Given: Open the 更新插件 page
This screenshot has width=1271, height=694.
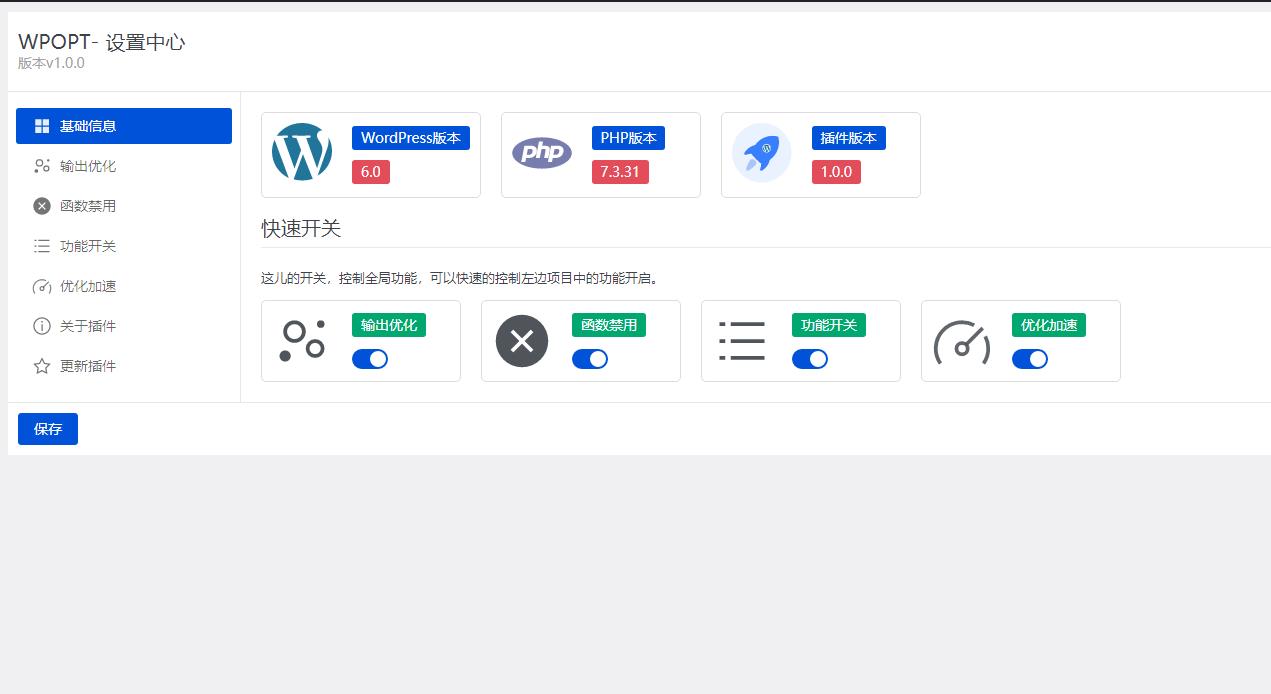Looking at the screenshot, I should pos(124,366).
